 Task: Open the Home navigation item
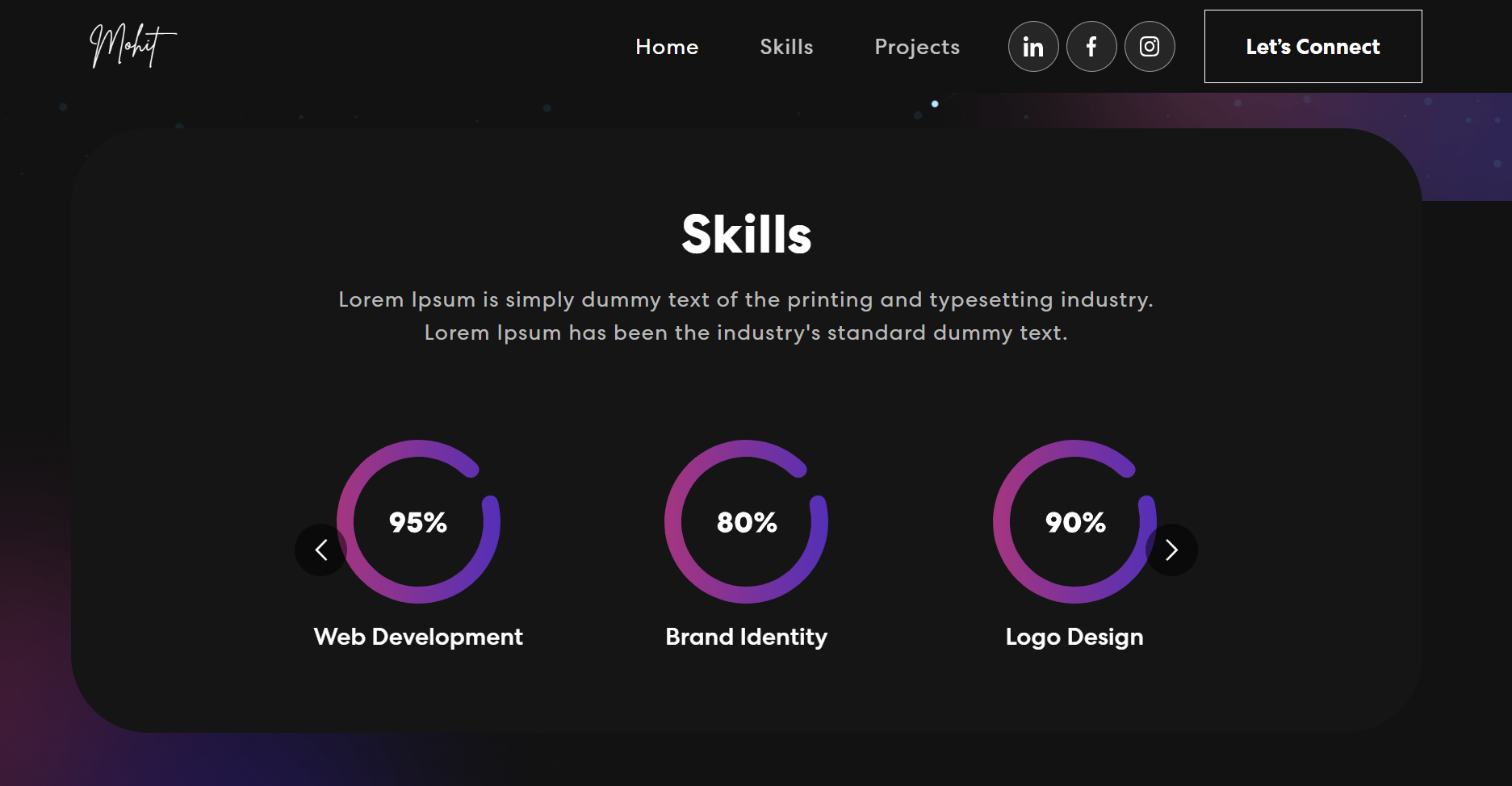tap(667, 47)
